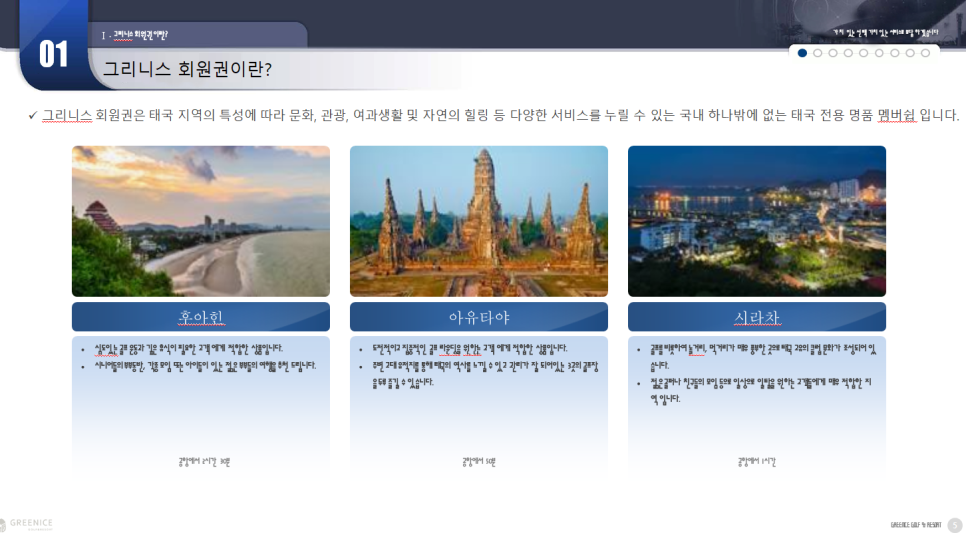Image resolution: width=966 pixels, height=539 pixels.
Task: Click the second bullet under 후아힌
Action: pyautogui.click(x=205, y=365)
